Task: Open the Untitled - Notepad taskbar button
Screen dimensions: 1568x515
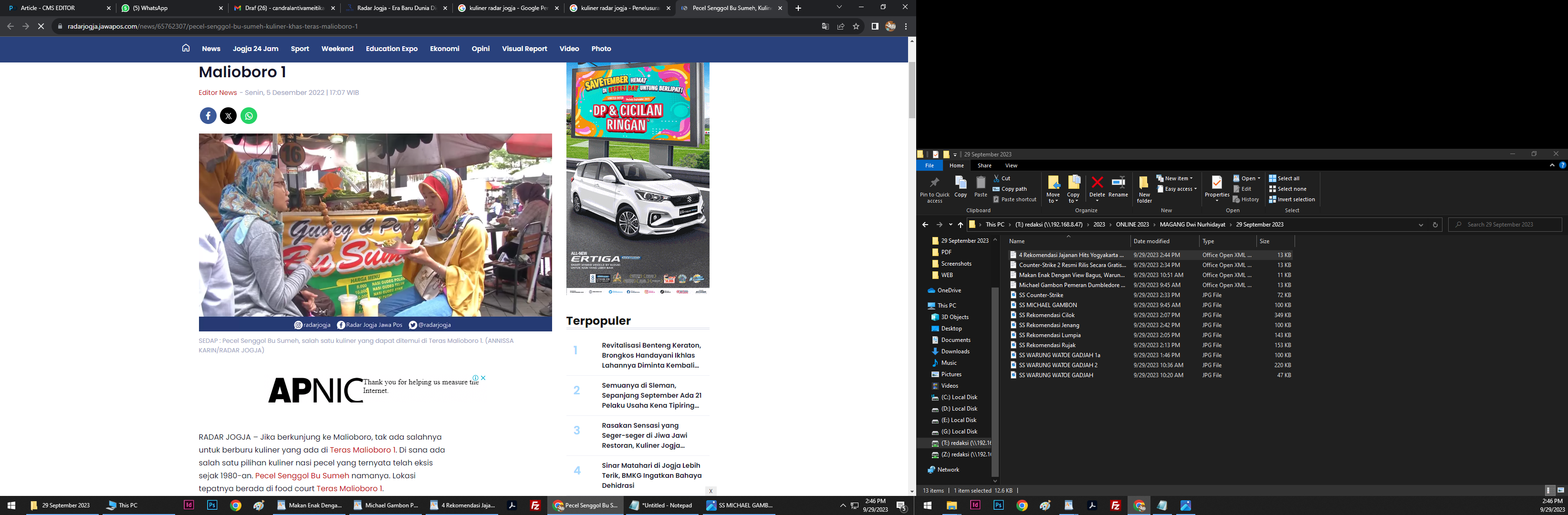Action: (x=662, y=505)
